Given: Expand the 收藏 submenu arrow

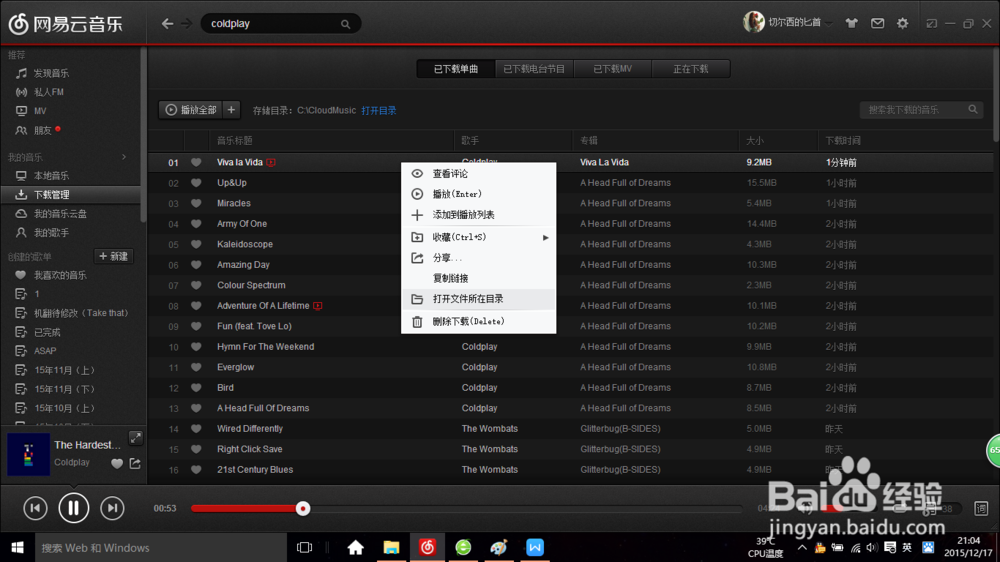Looking at the screenshot, I should pos(545,237).
